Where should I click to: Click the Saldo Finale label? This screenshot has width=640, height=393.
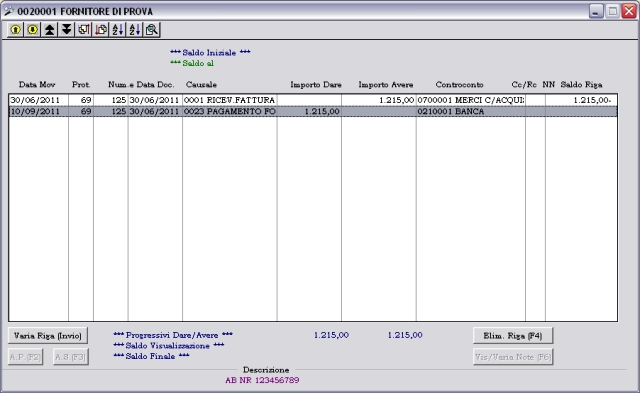click(x=151, y=356)
